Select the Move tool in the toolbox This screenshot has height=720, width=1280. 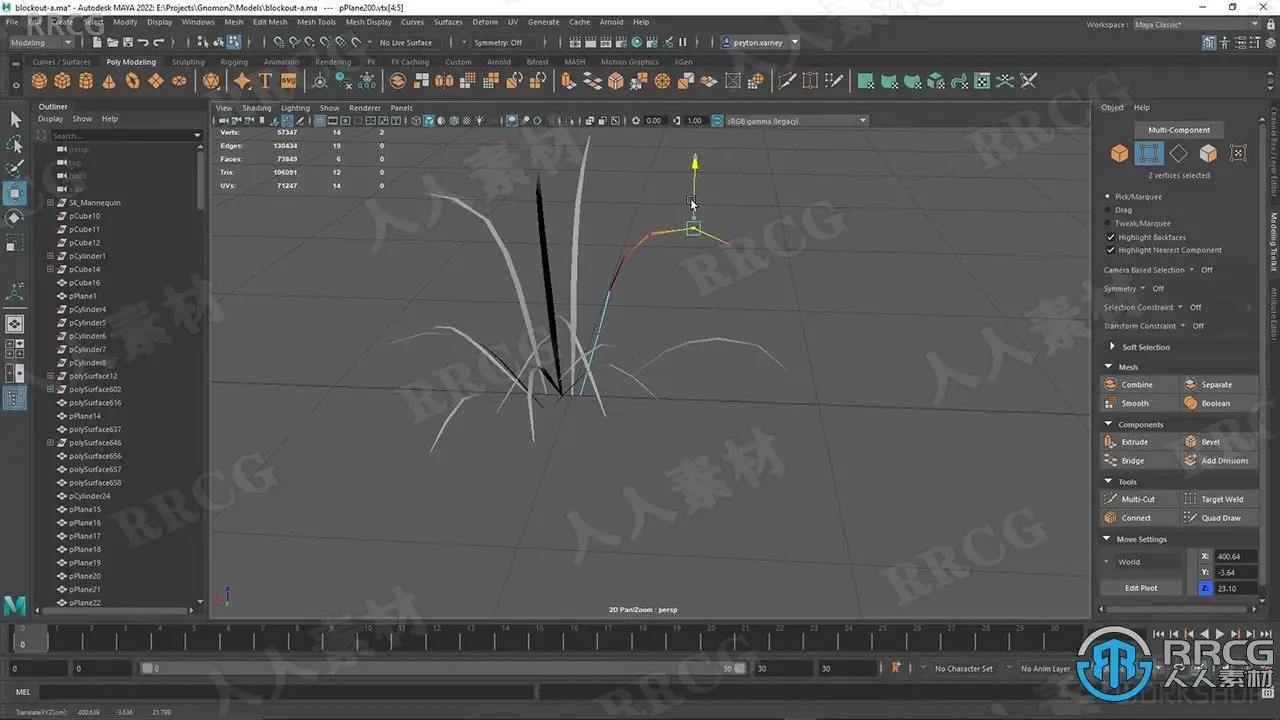(15, 193)
